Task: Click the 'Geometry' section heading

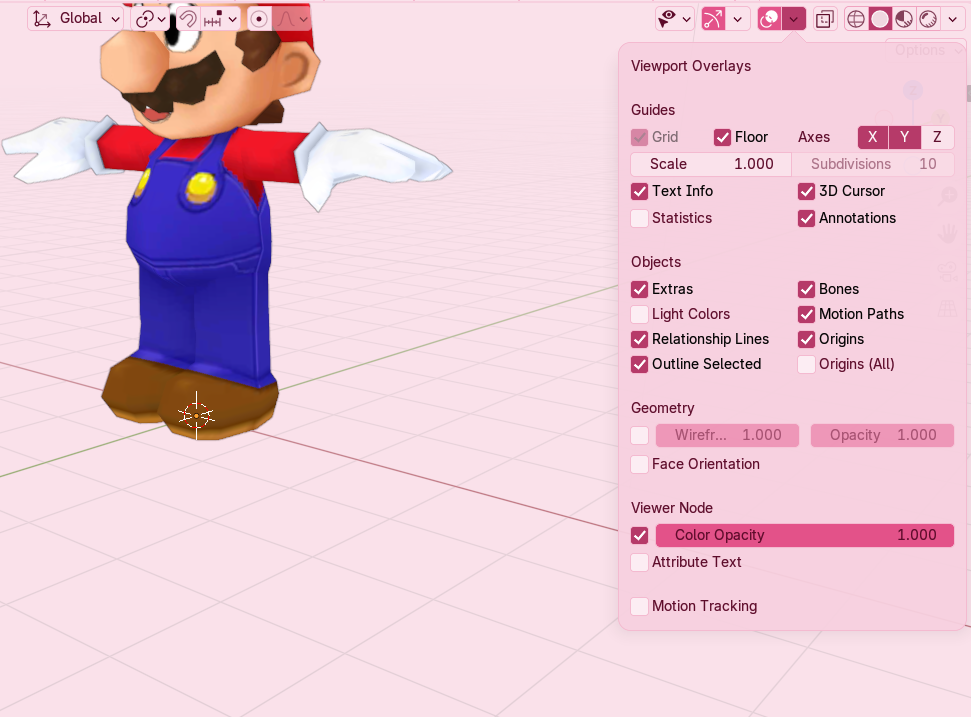Action: [663, 409]
